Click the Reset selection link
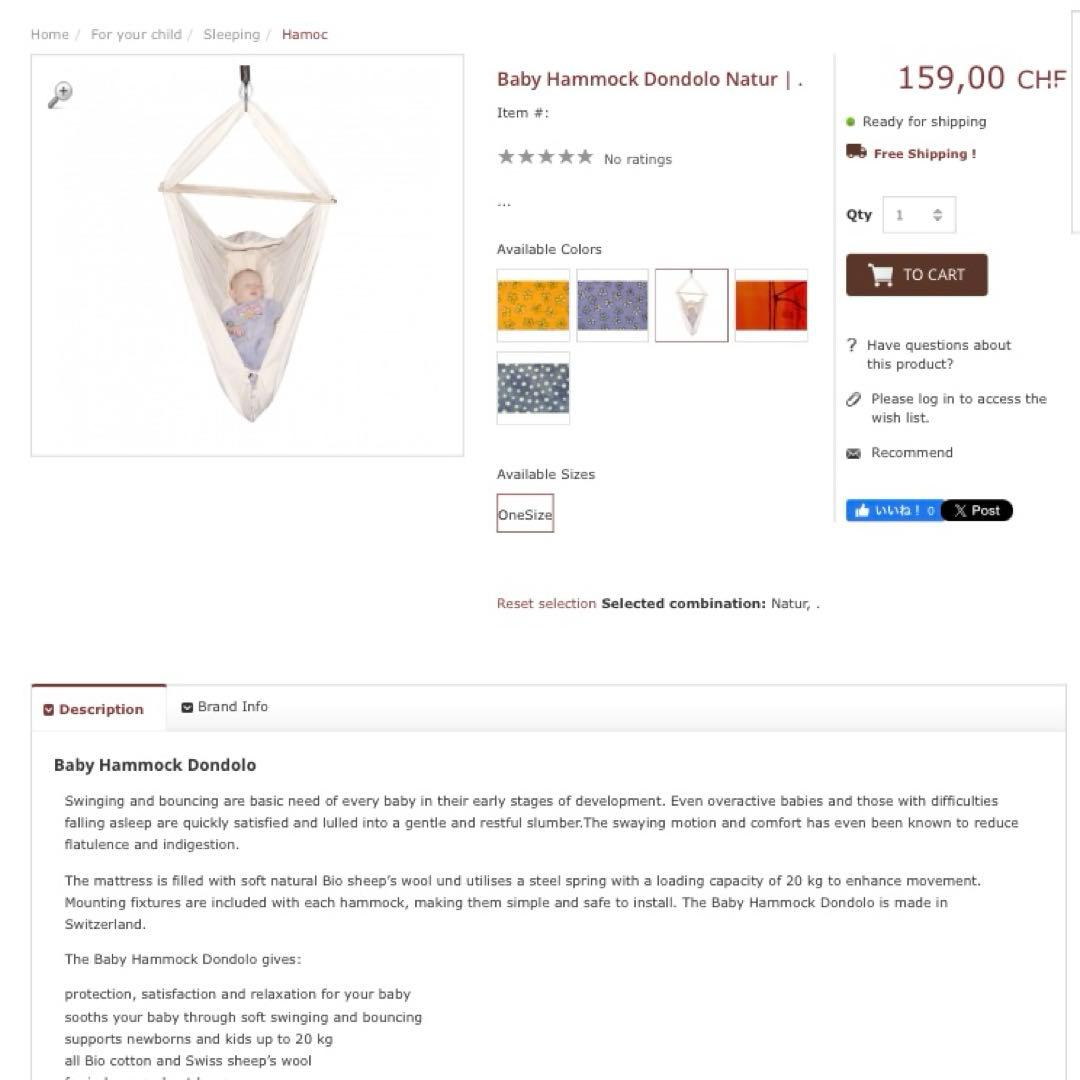Screen dimensions: 1080x1080 [546, 604]
